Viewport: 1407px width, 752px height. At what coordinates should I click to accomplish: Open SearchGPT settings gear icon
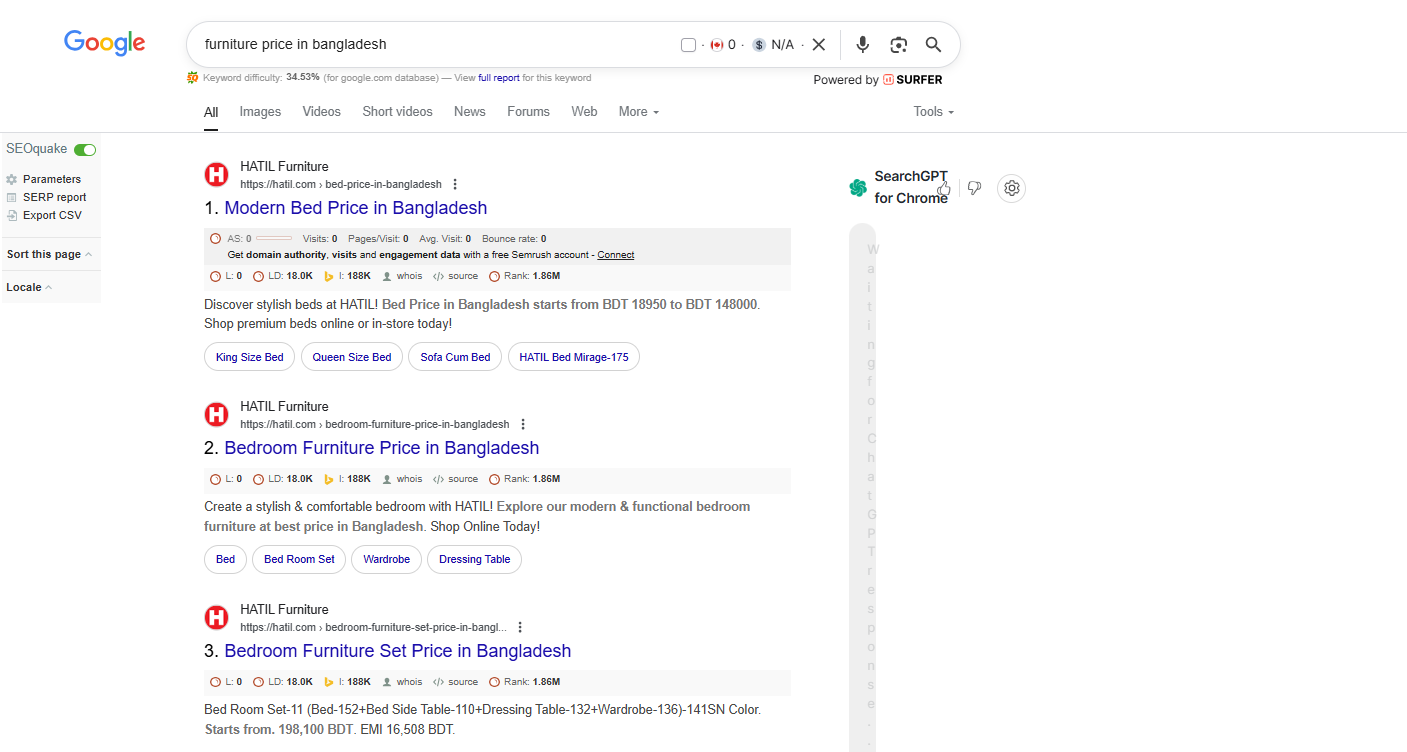(1011, 188)
